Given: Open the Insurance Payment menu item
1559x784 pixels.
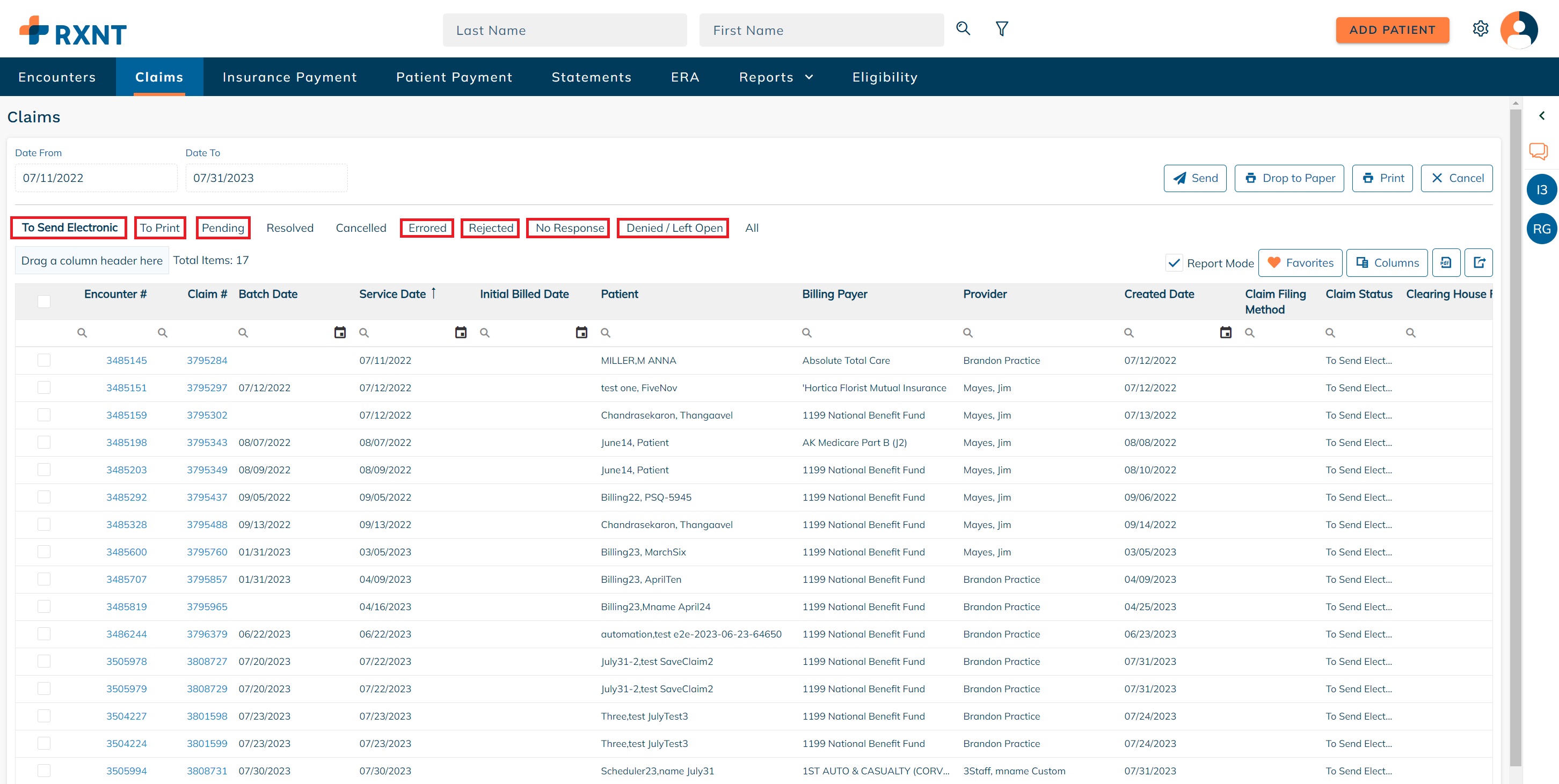Looking at the screenshot, I should pyautogui.click(x=289, y=77).
